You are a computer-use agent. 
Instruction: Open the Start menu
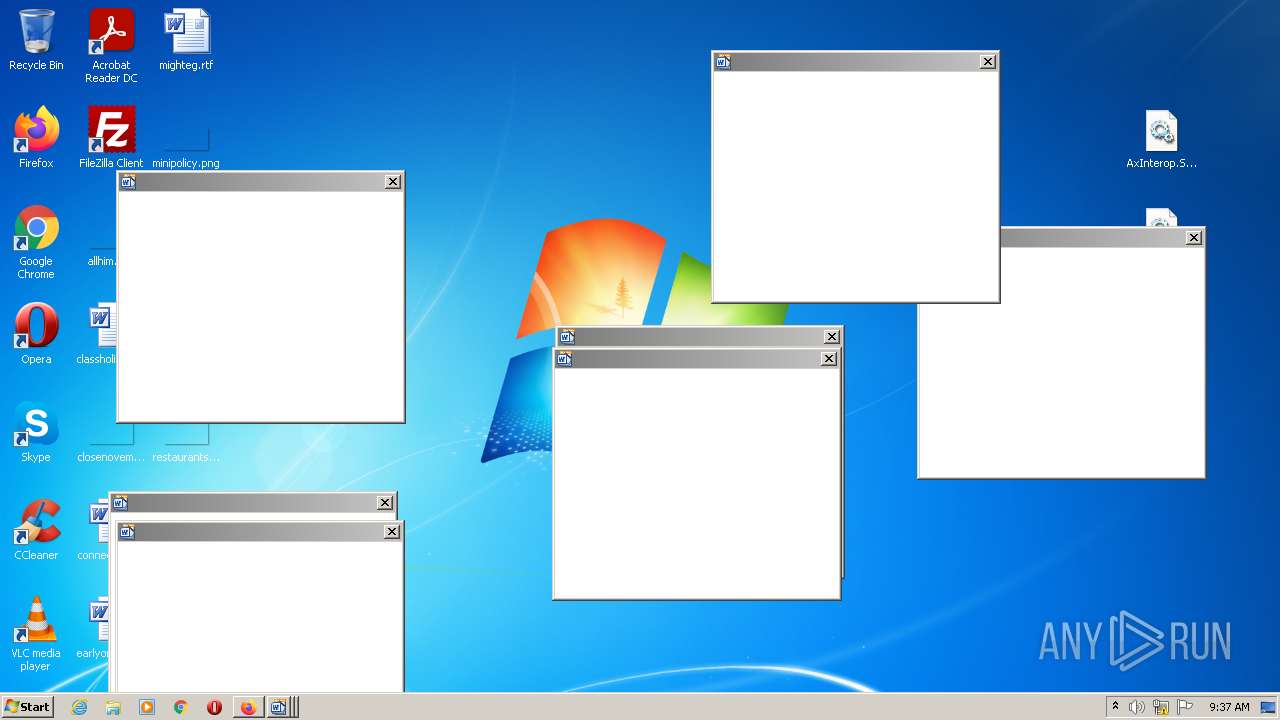click(27, 706)
